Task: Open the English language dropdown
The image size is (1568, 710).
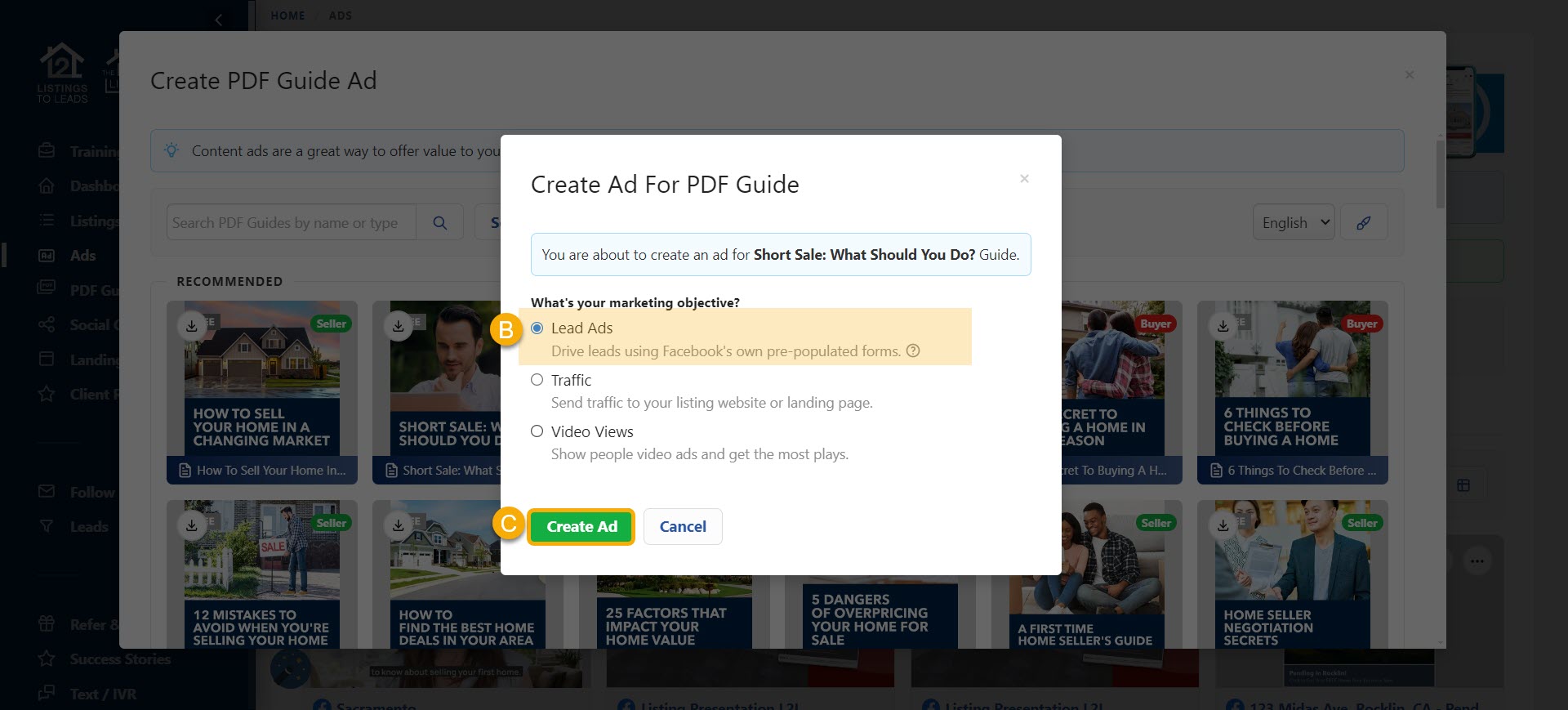Action: pyautogui.click(x=1294, y=222)
